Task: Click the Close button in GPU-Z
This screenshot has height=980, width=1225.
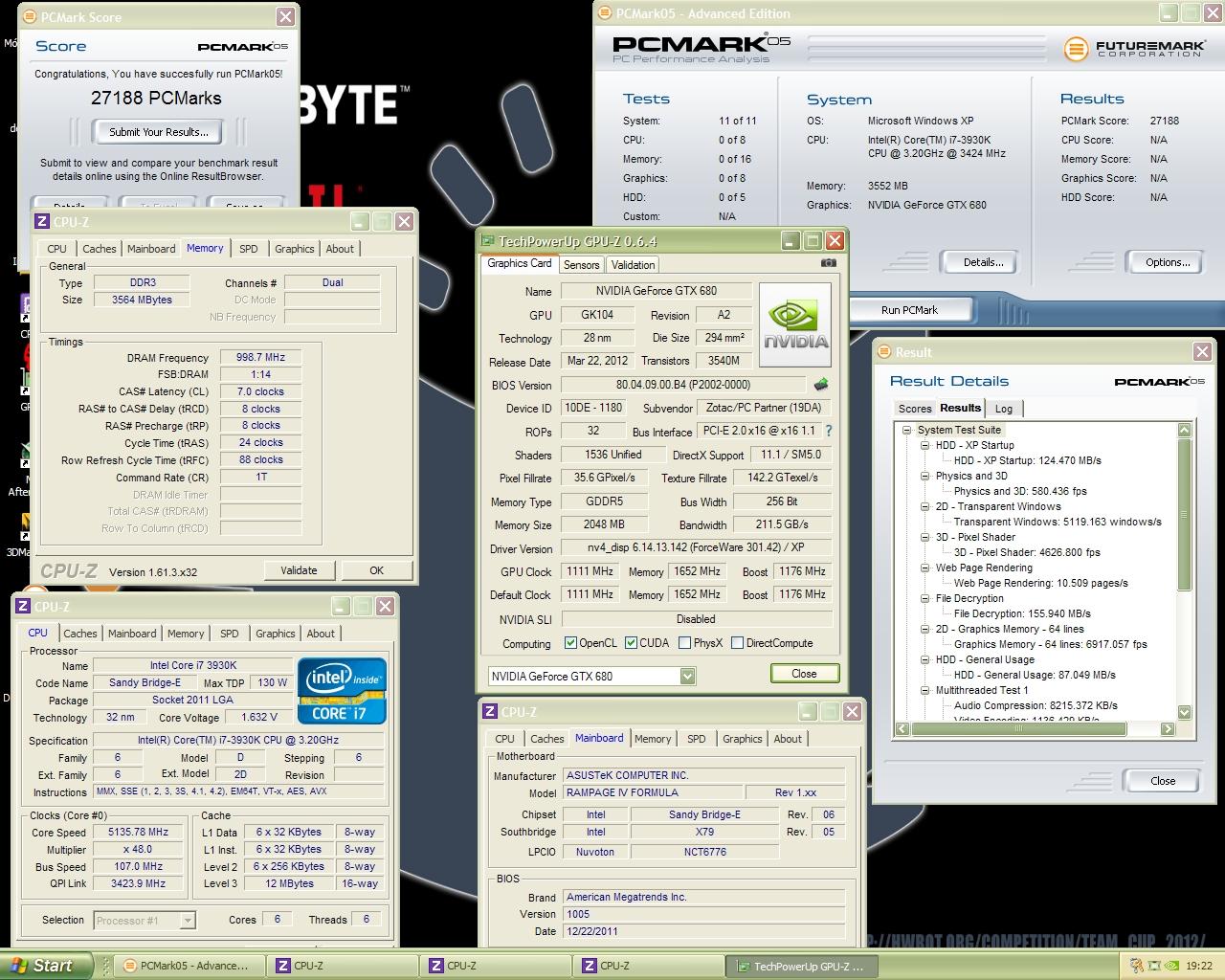Action: tap(804, 674)
